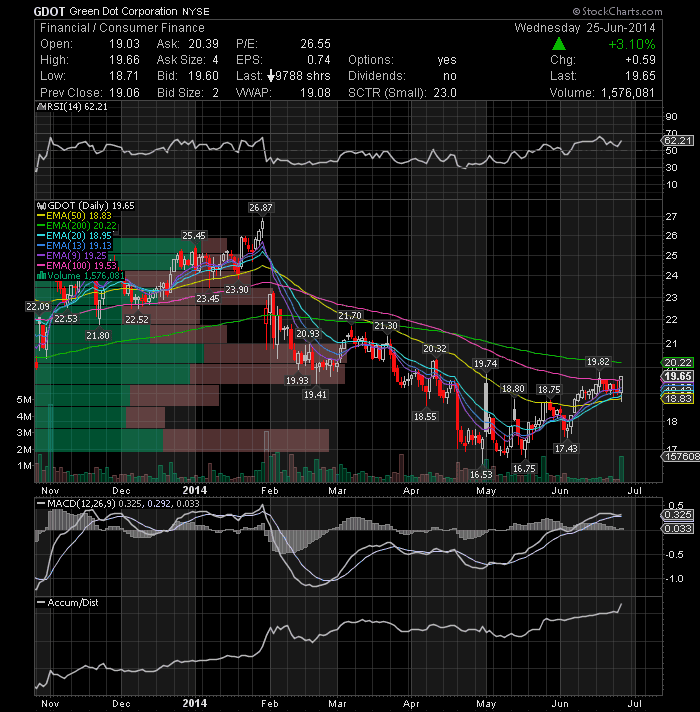This screenshot has height=712, width=700.
Task: Click the 16.53 May low label
Action: pyautogui.click(x=481, y=475)
